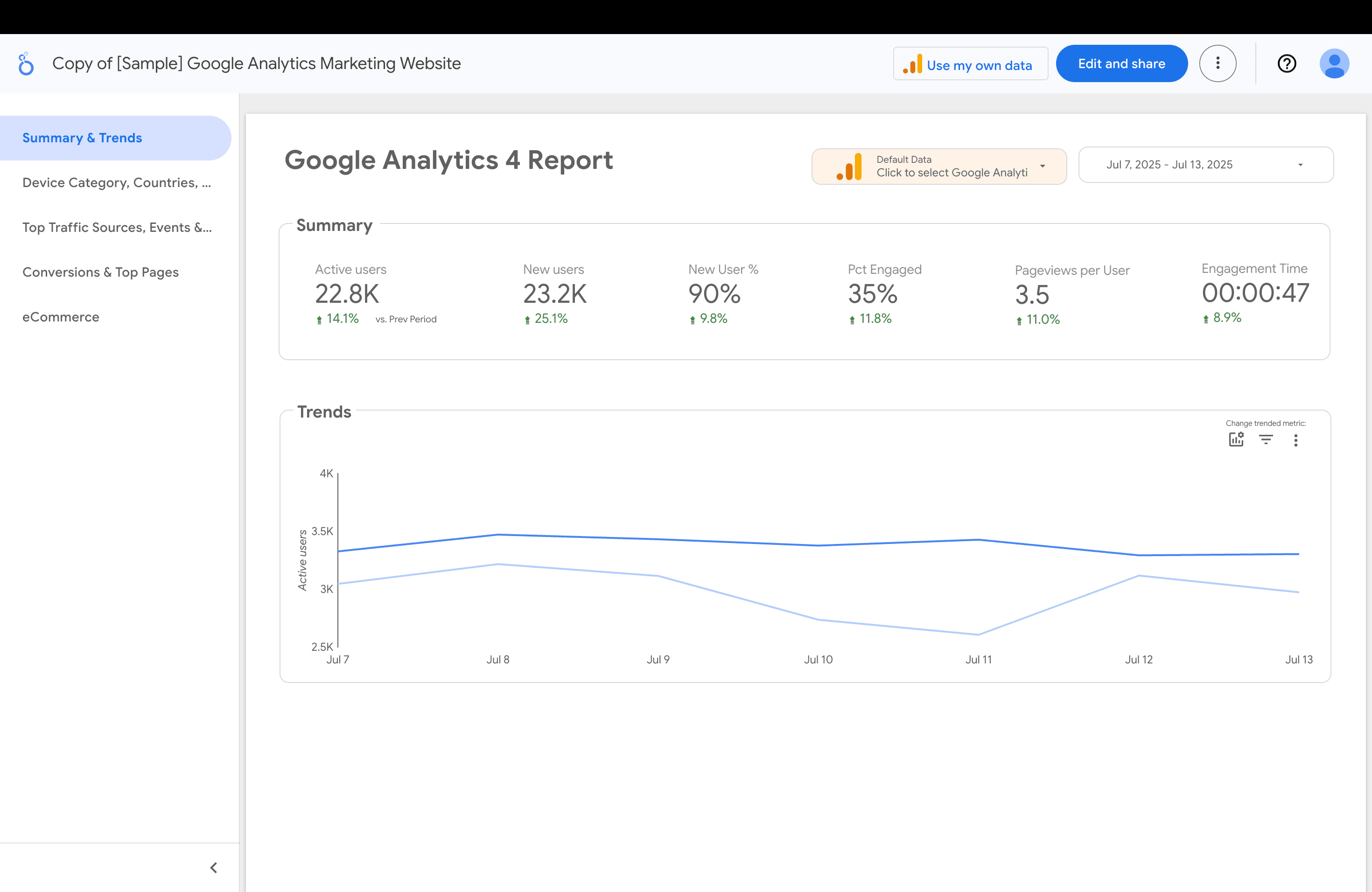Click the orange Analytics icon in Default Data selector
The image size is (1372, 892).
849,167
